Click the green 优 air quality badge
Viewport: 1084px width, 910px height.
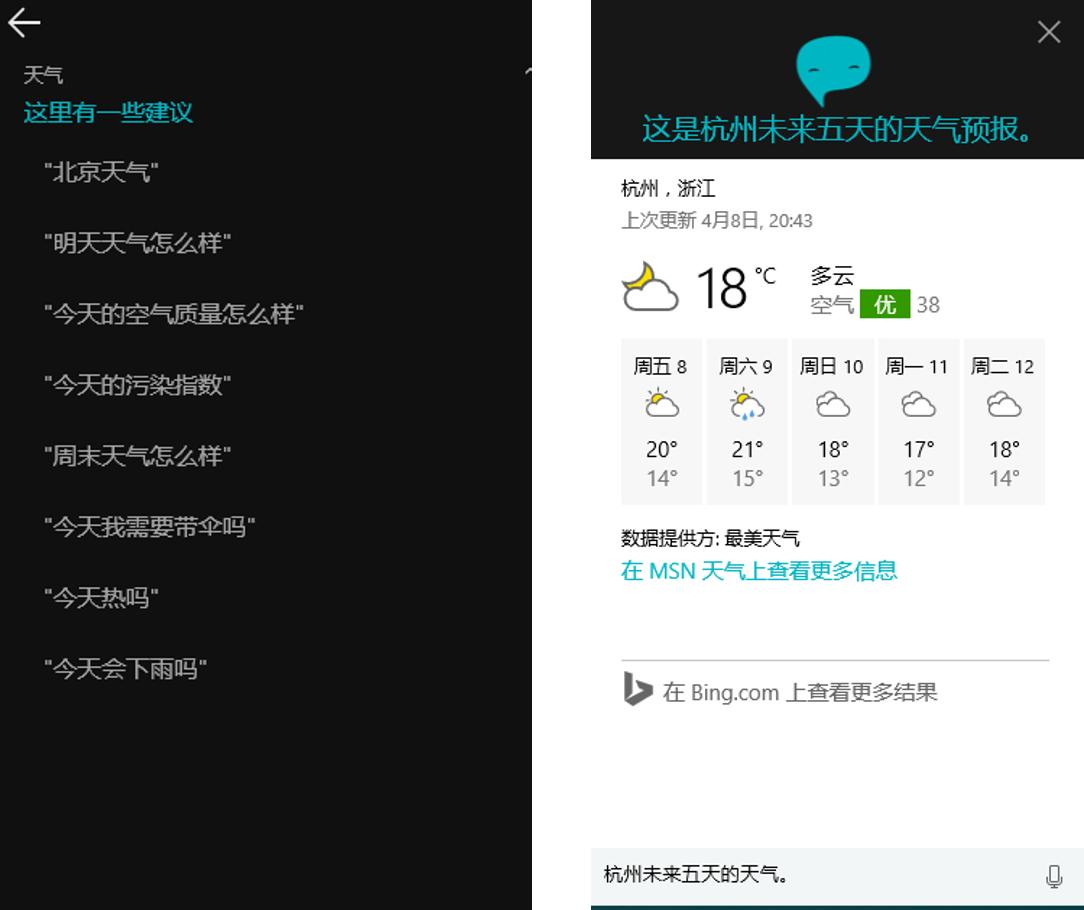(887, 305)
